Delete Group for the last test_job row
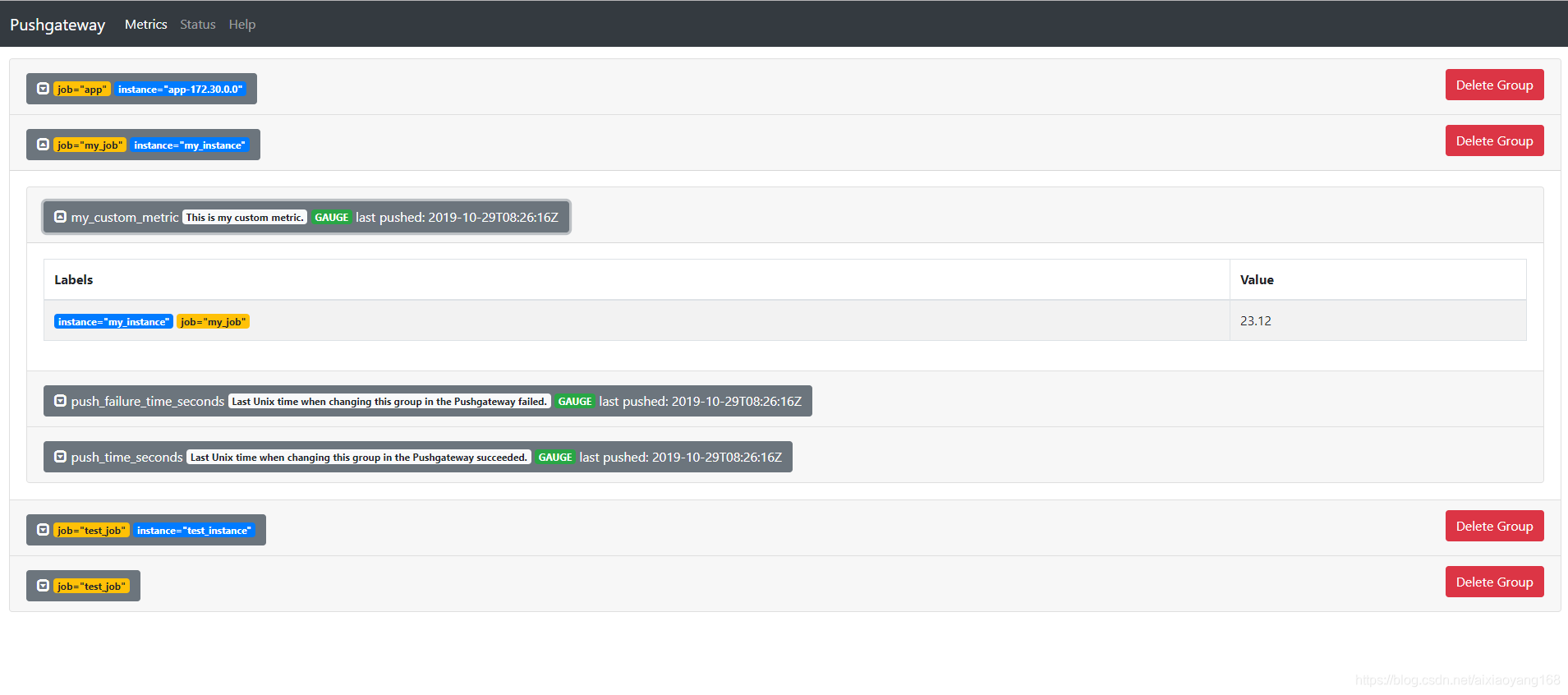The width and height of the screenshot is (1568, 695). point(1494,582)
